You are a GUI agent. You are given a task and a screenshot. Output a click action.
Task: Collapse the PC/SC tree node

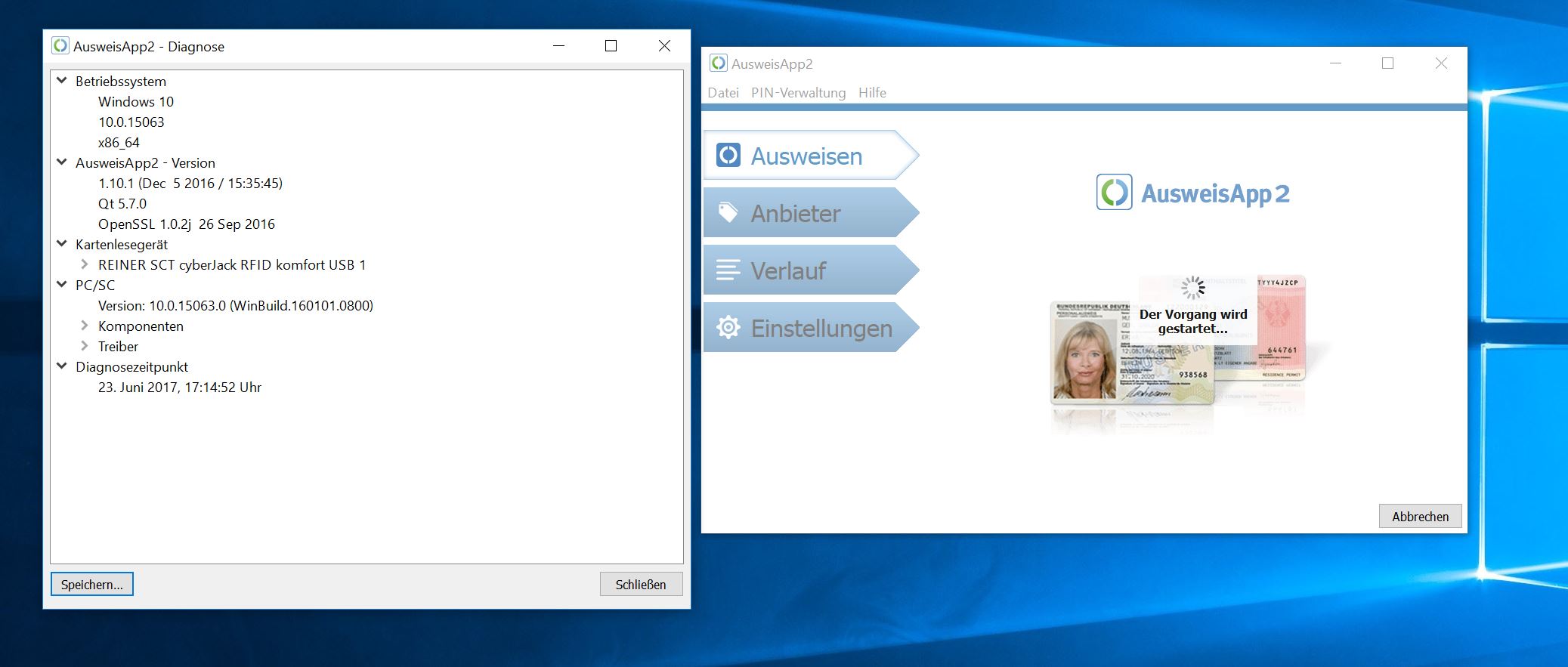(62, 284)
